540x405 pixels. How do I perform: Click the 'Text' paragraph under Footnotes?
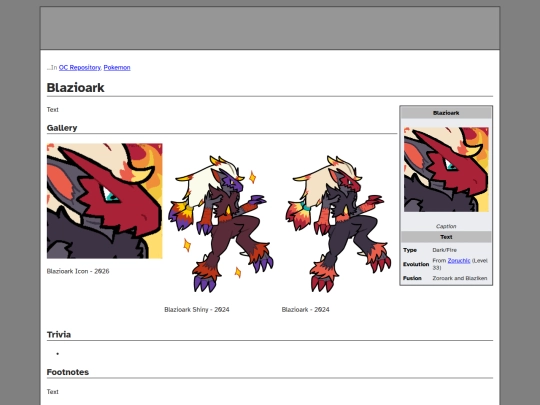click(53, 392)
